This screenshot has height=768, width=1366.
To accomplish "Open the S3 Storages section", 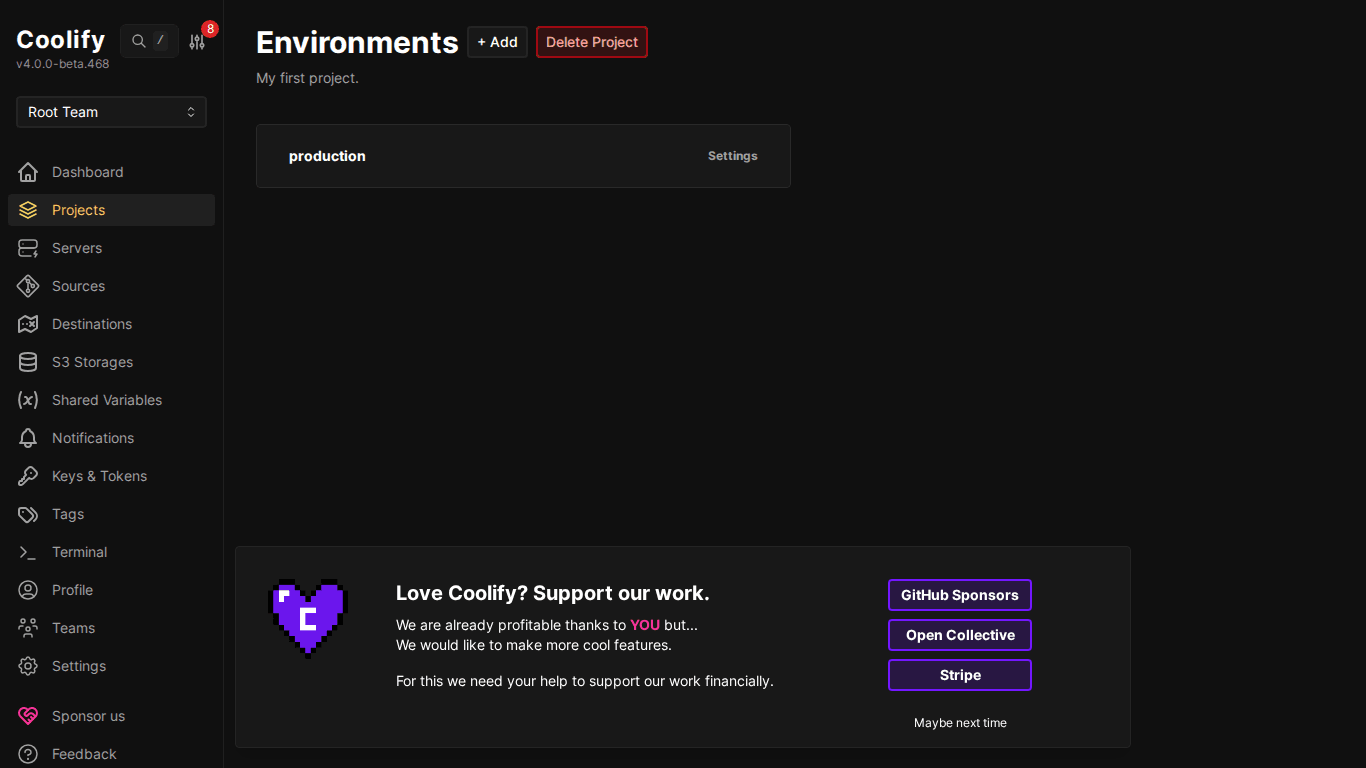I will tap(94, 362).
